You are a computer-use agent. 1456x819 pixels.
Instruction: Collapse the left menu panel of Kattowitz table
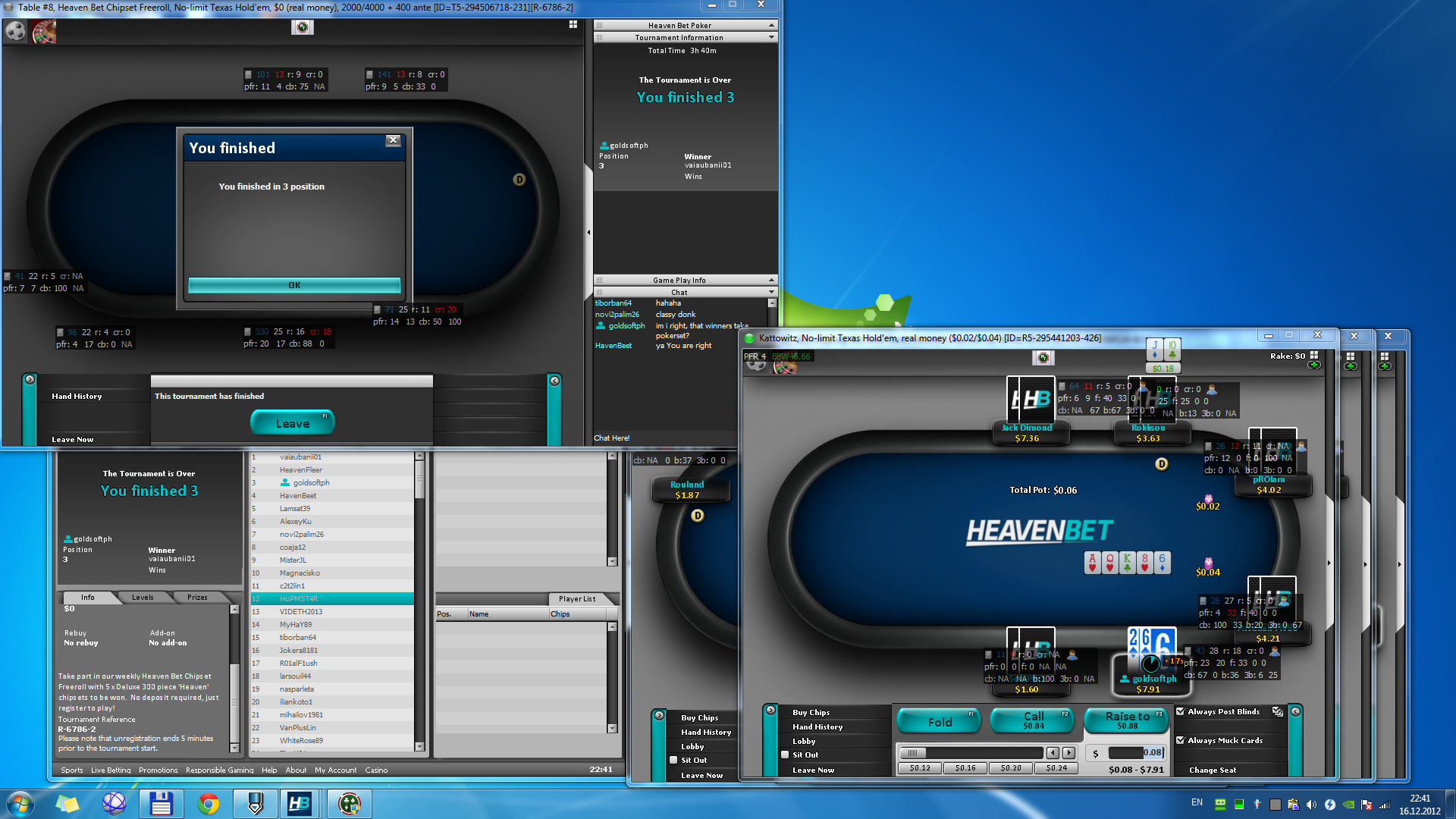pos(770,711)
